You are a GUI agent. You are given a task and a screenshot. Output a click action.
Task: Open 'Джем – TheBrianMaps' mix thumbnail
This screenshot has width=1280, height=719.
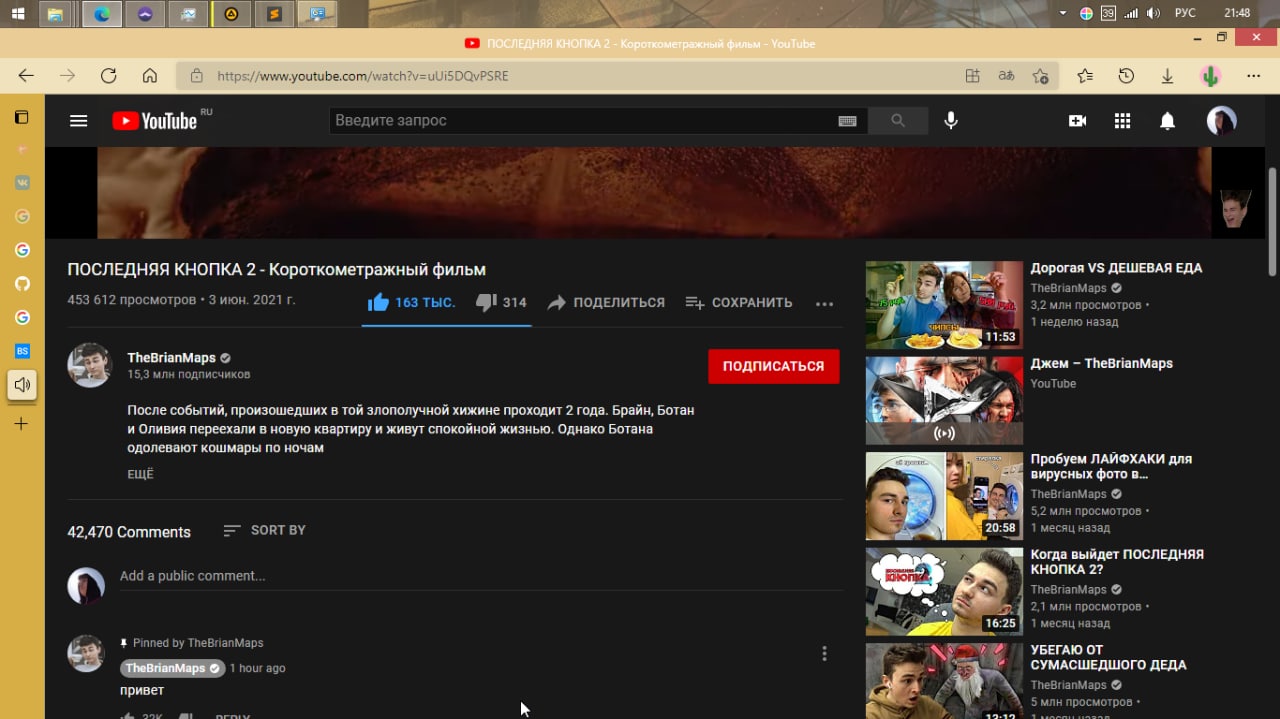tap(944, 400)
